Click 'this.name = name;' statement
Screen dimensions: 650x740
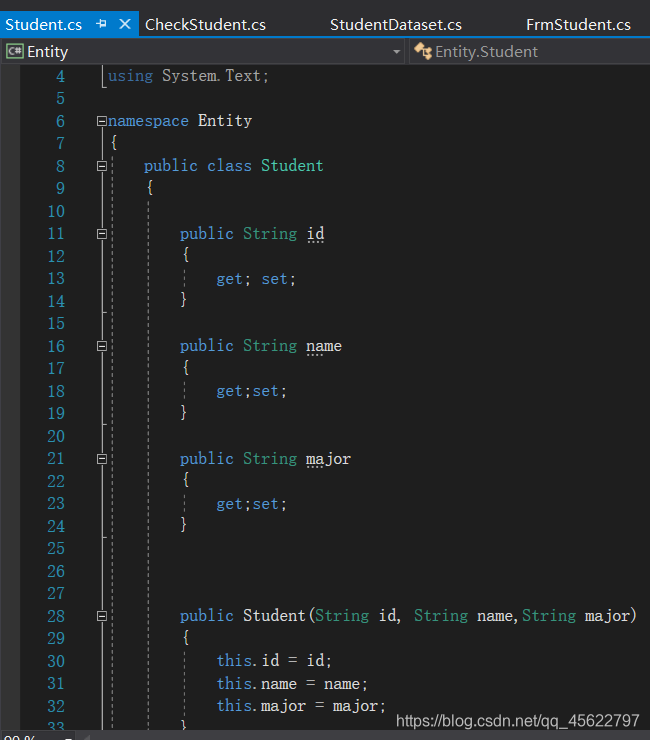pyautogui.click(x=292, y=683)
